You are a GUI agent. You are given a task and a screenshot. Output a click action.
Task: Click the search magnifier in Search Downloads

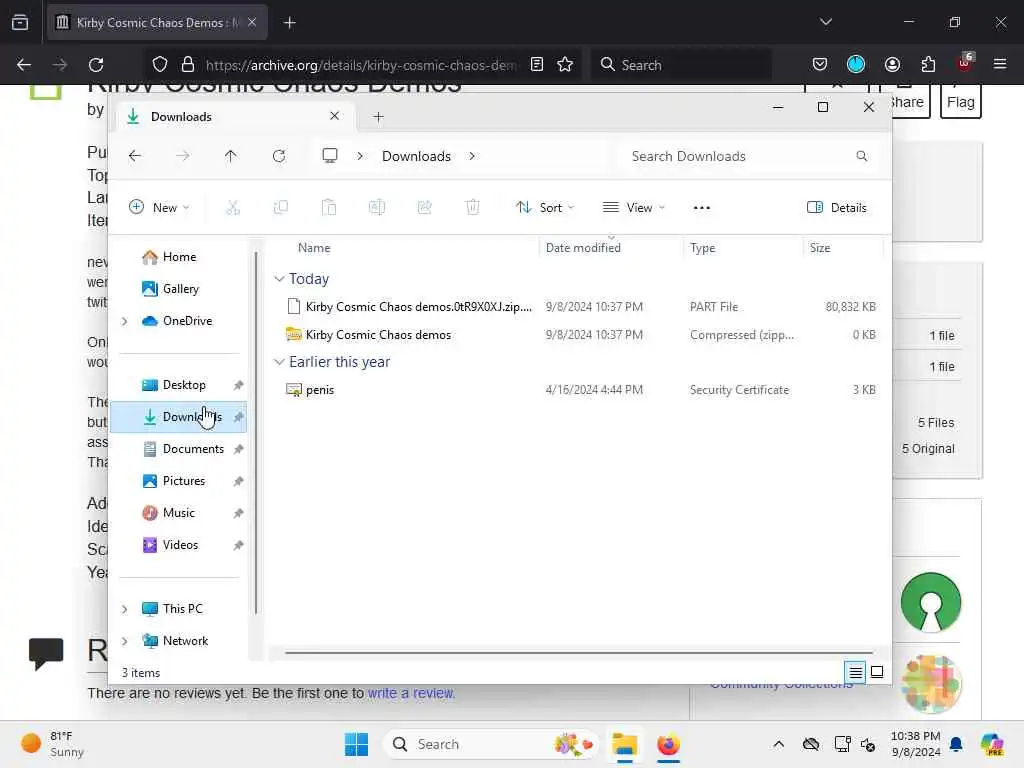(x=861, y=156)
